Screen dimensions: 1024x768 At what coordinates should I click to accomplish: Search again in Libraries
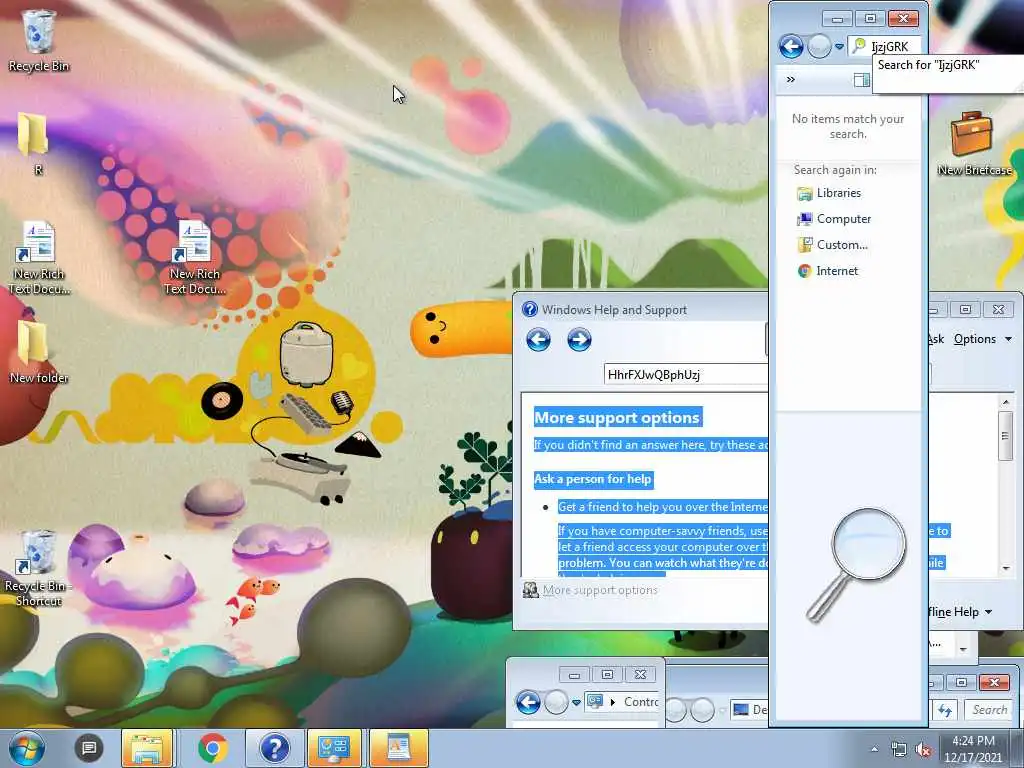tap(829, 193)
